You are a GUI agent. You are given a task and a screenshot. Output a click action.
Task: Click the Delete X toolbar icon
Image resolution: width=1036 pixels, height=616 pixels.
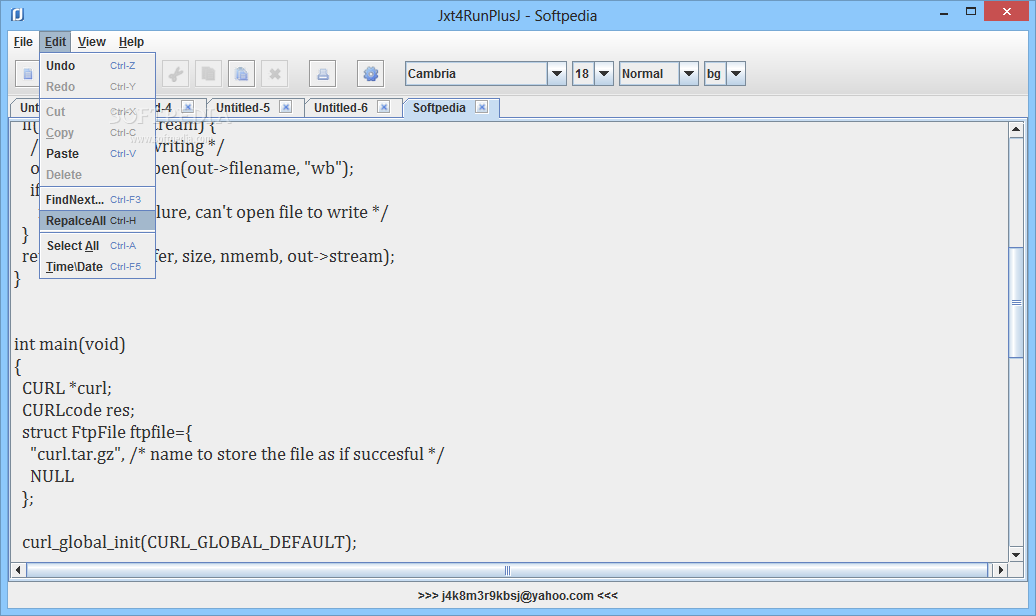tap(274, 73)
